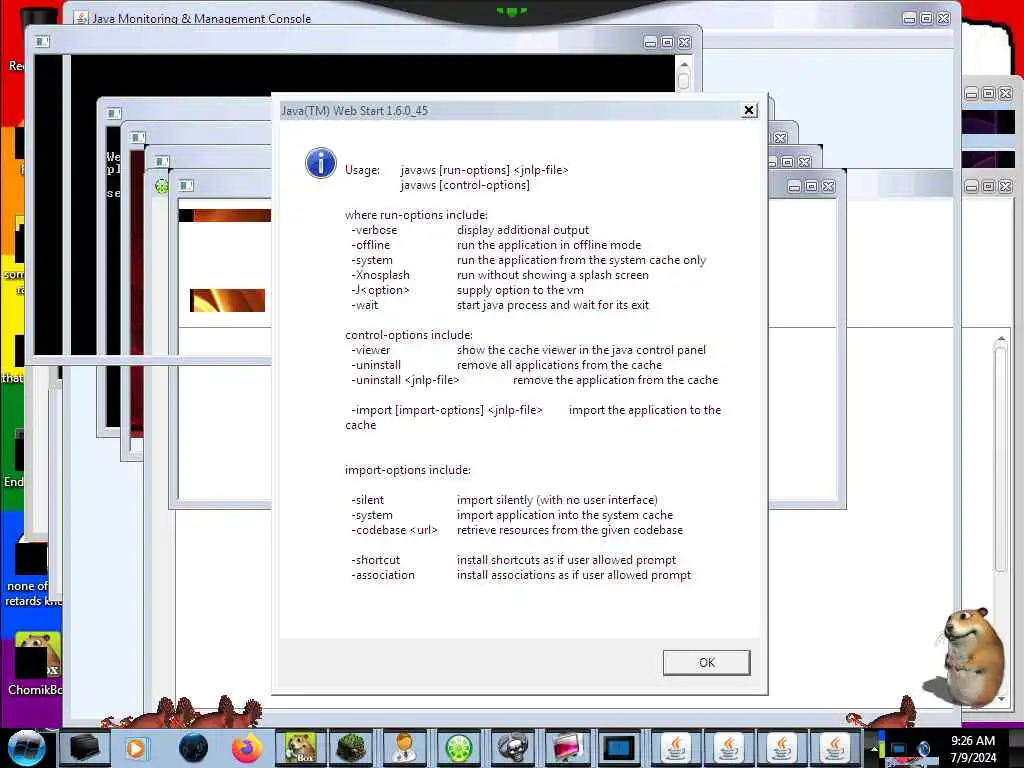1024x768 pixels.
Task: Open the ChomikBox hamster taskbar button
Action: 300,748
